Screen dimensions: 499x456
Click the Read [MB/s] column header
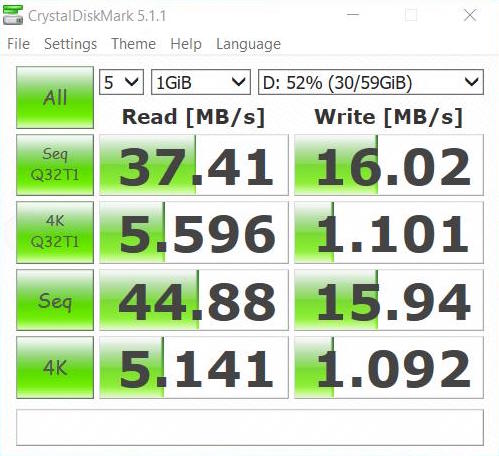click(193, 117)
